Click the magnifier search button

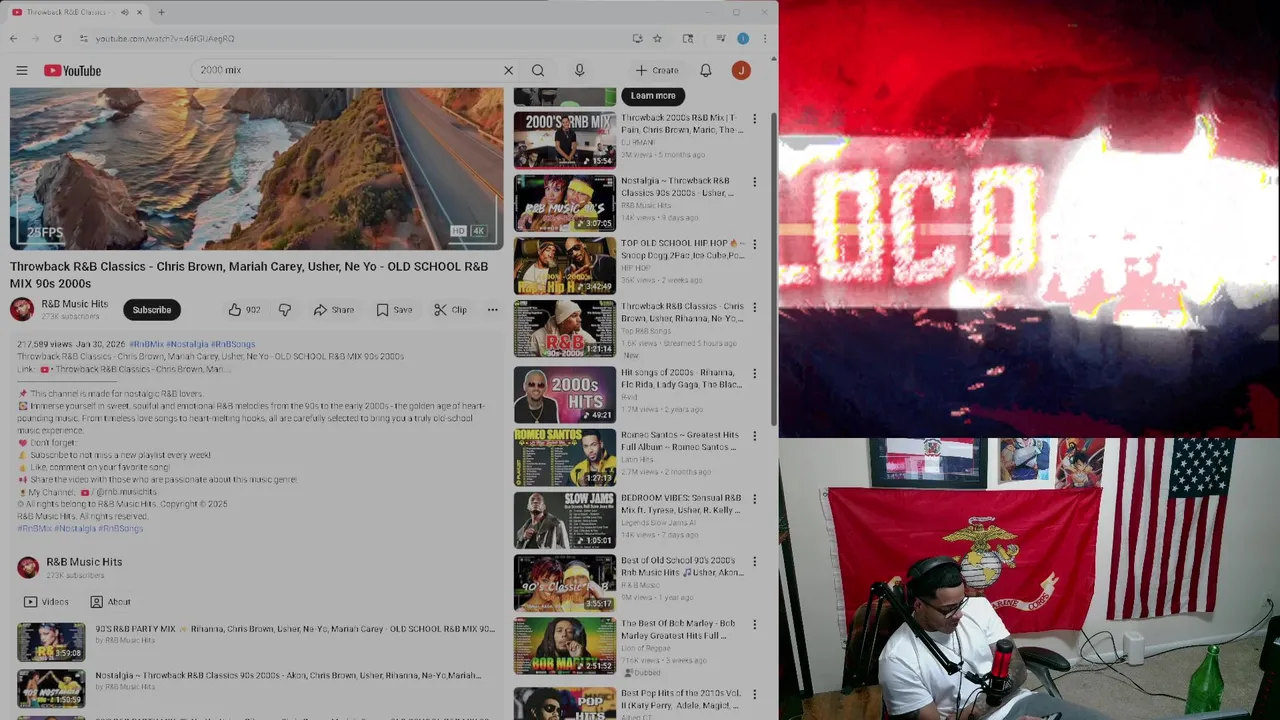point(538,70)
